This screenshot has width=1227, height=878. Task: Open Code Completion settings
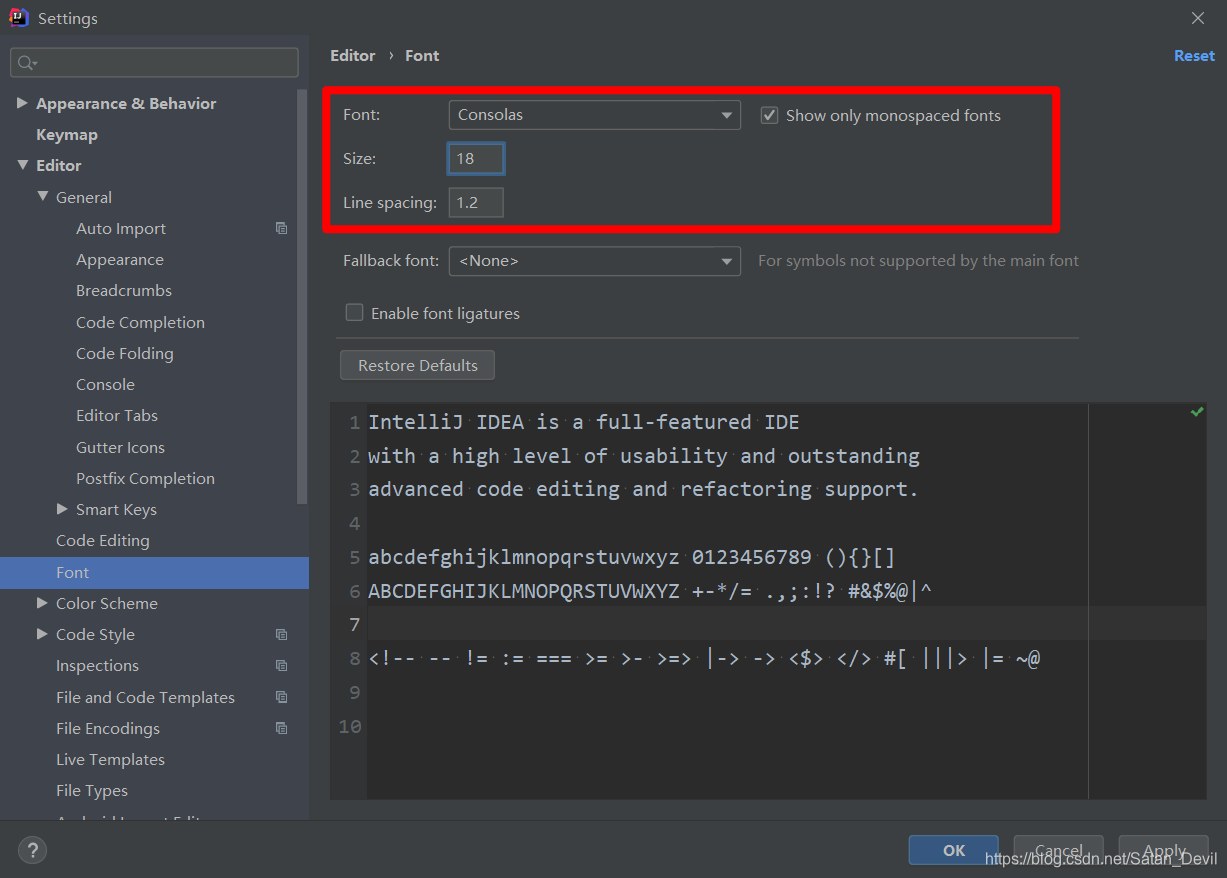[140, 322]
